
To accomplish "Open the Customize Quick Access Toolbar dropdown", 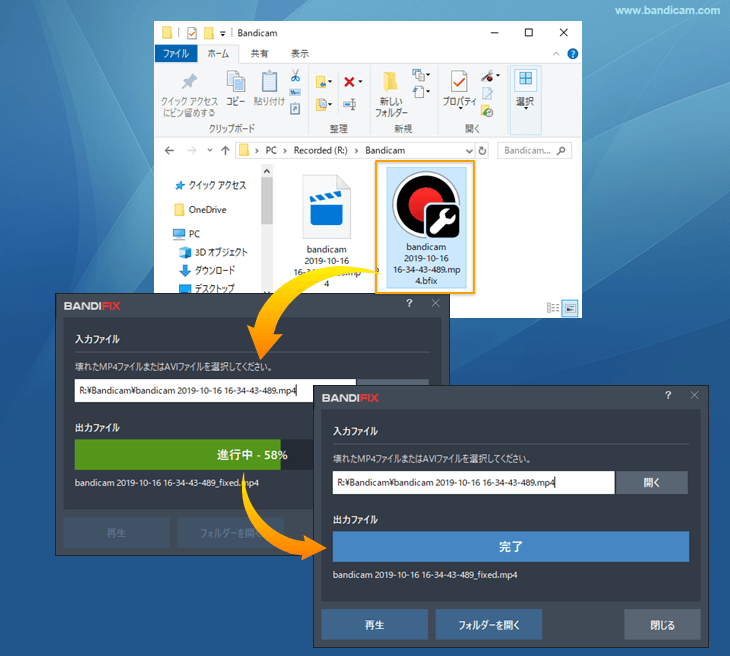I will tap(223, 34).
